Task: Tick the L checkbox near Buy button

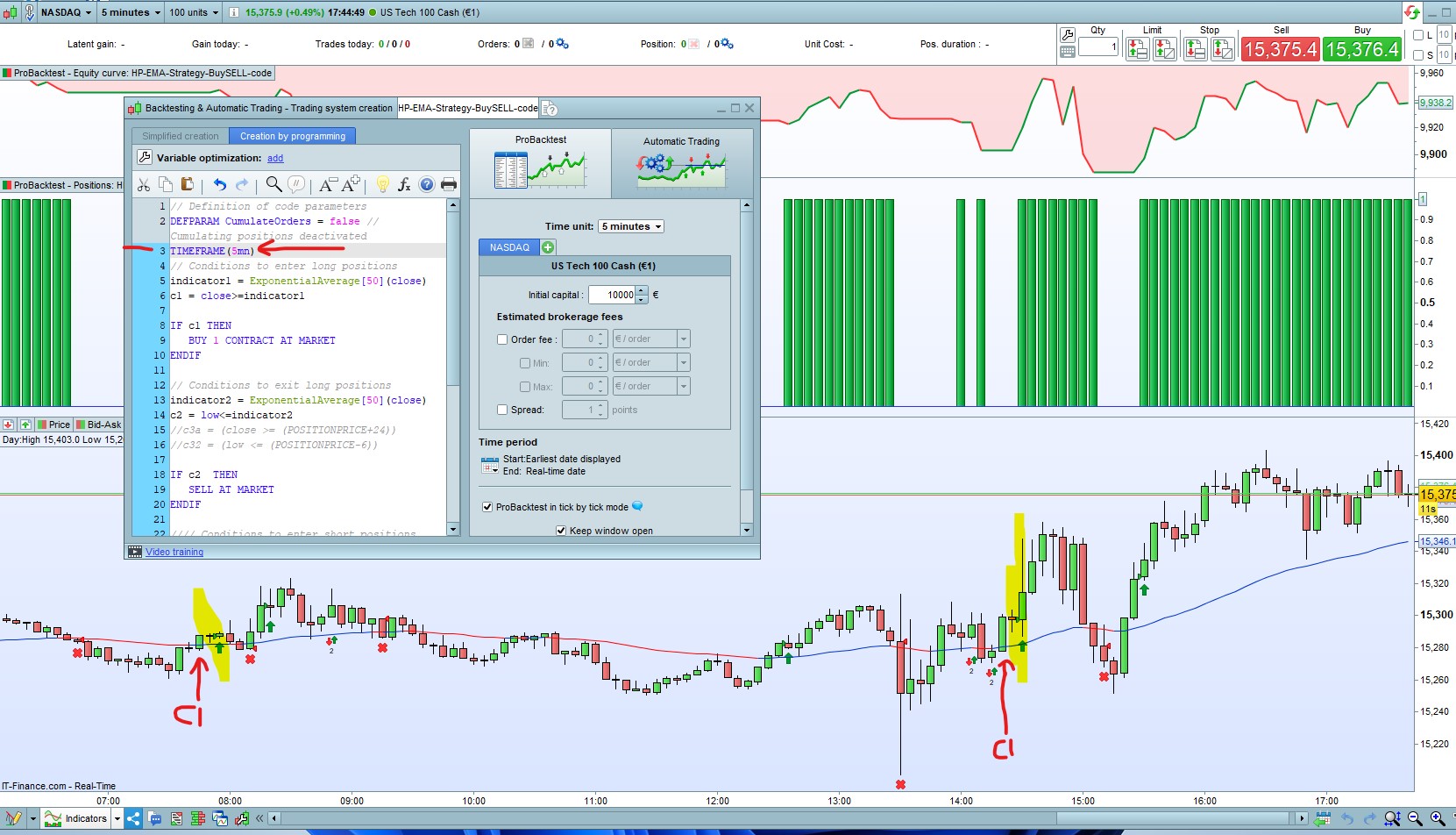Action: (1419, 35)
